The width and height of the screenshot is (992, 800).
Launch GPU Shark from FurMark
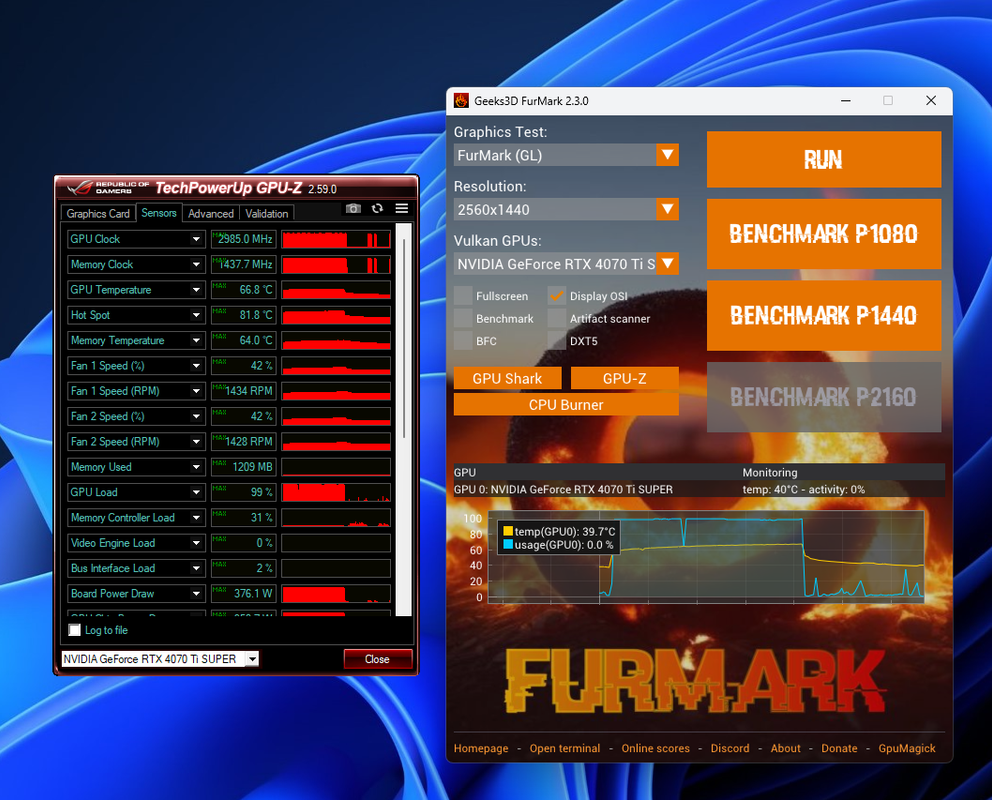507,378
